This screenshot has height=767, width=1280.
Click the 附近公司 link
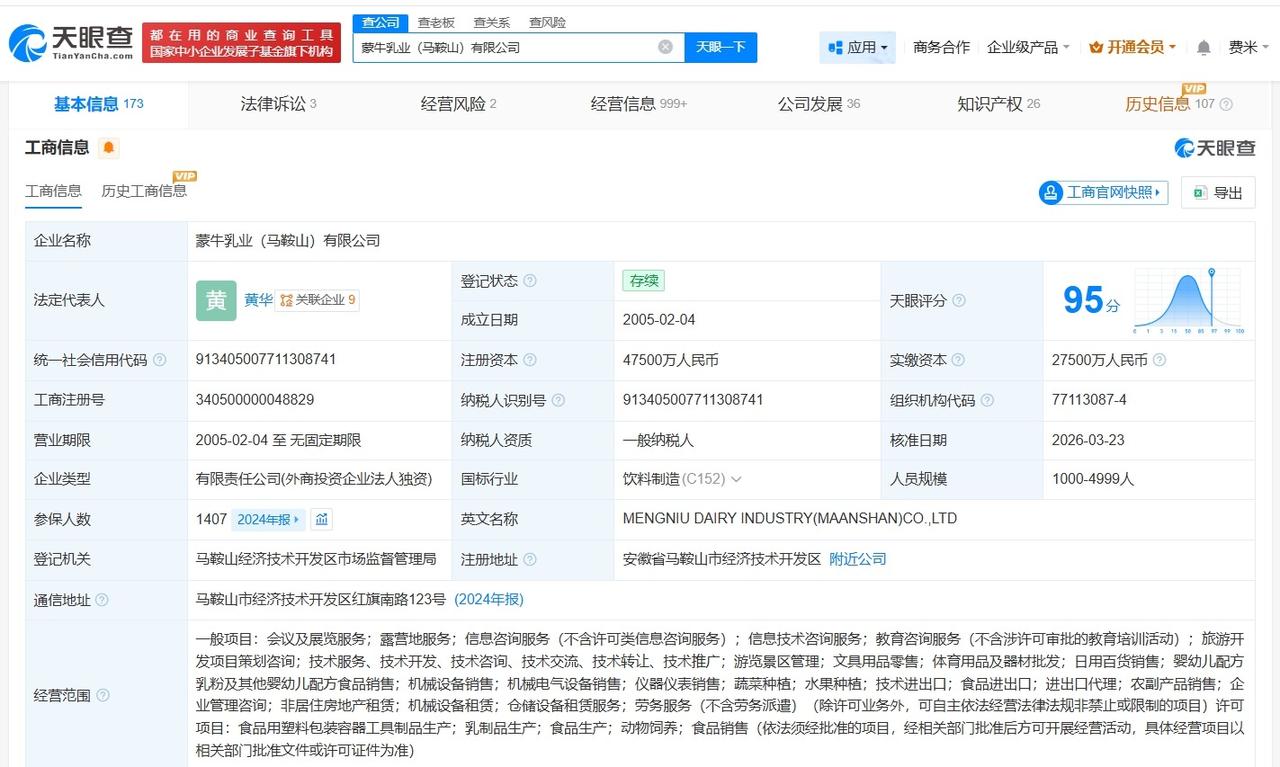(856, 559)
